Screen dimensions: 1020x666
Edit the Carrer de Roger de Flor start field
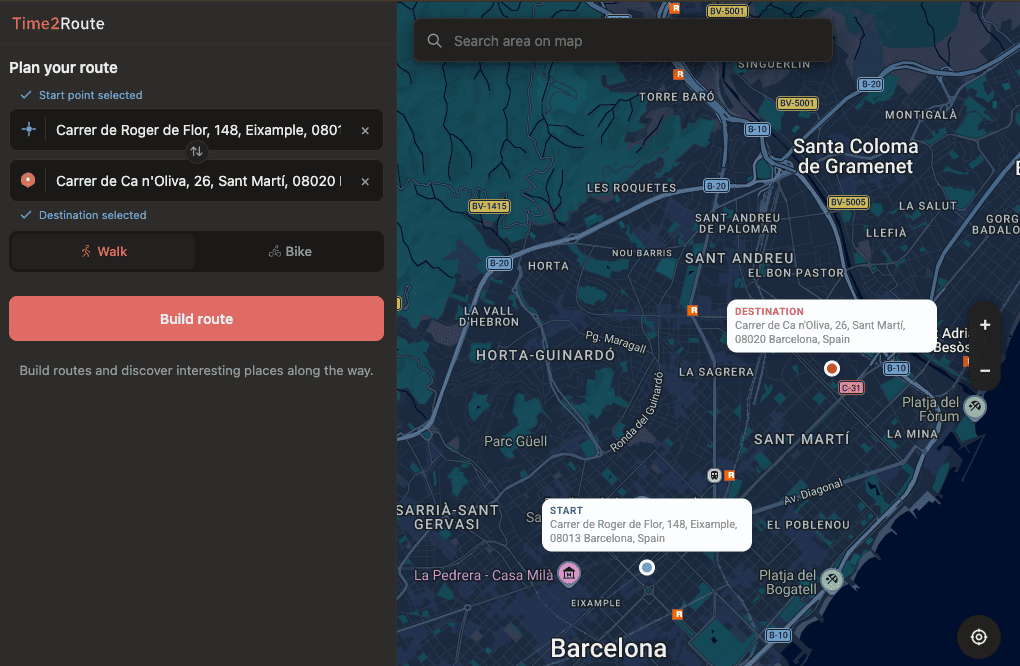(198, 130)
